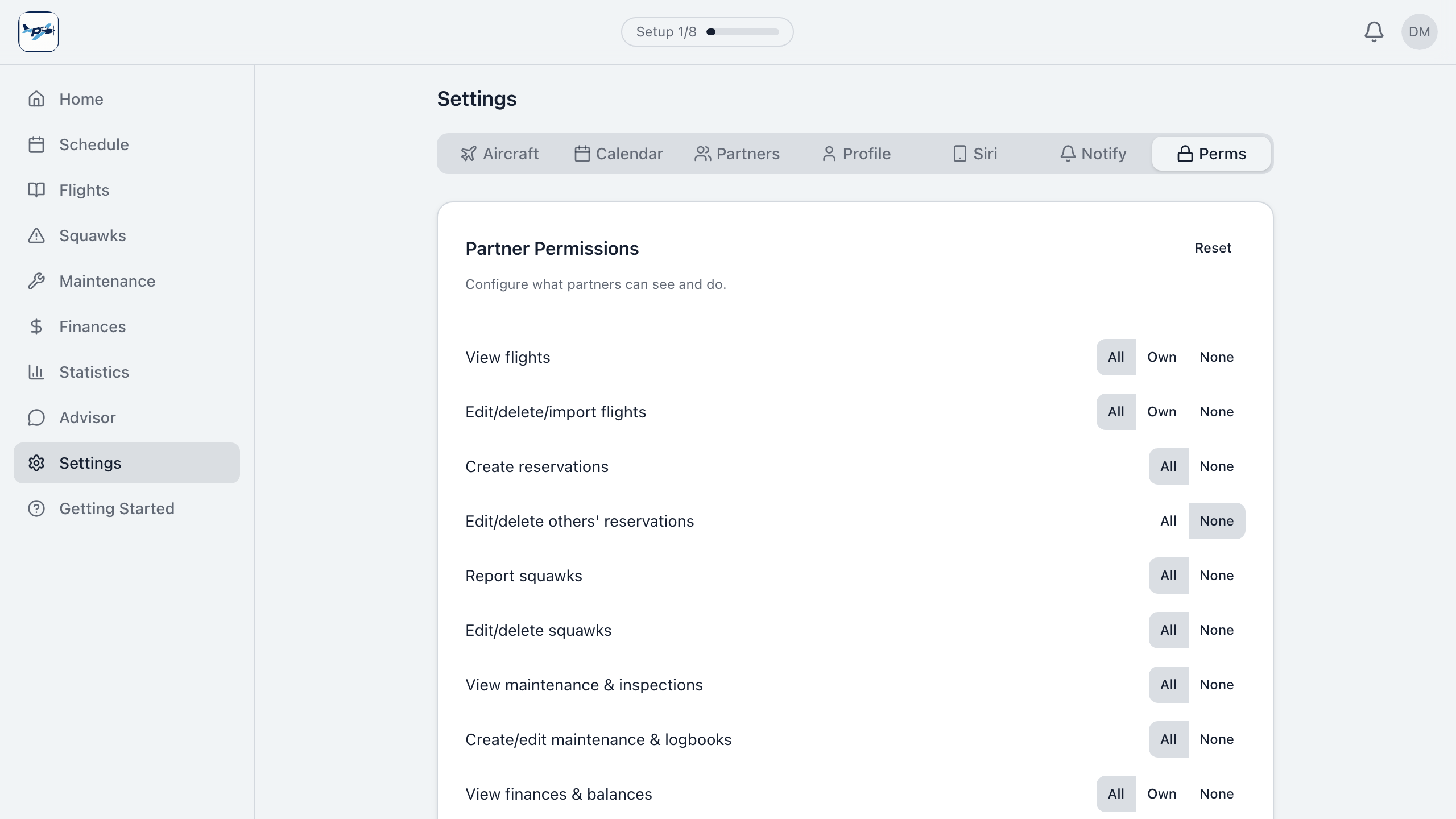1456x819 pixels.
Task: Select None for Edit/delete others' reservations
Action: point(1217,521)
